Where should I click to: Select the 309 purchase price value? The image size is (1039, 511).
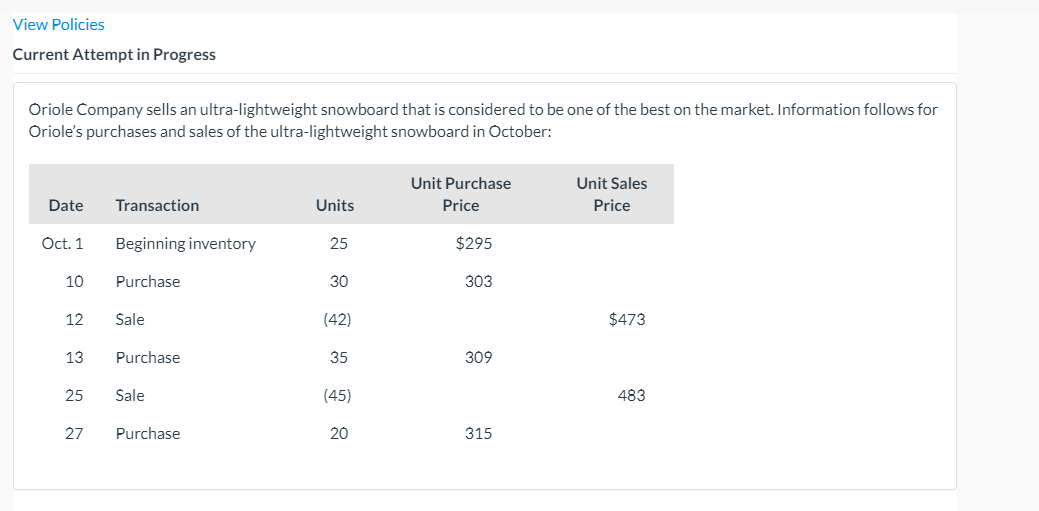[x=478, y=357]
